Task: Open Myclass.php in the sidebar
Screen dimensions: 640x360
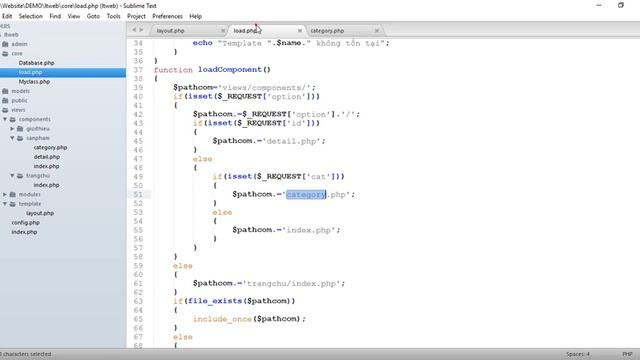Action: (34, 82)
